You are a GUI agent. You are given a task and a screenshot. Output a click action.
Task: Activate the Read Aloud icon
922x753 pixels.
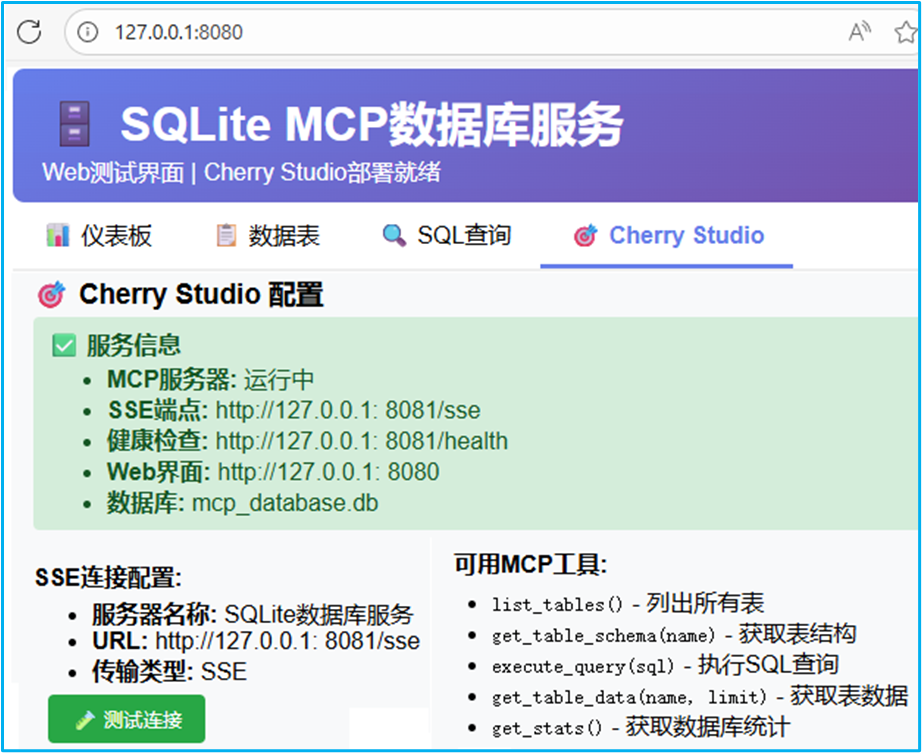pos(860,32)
